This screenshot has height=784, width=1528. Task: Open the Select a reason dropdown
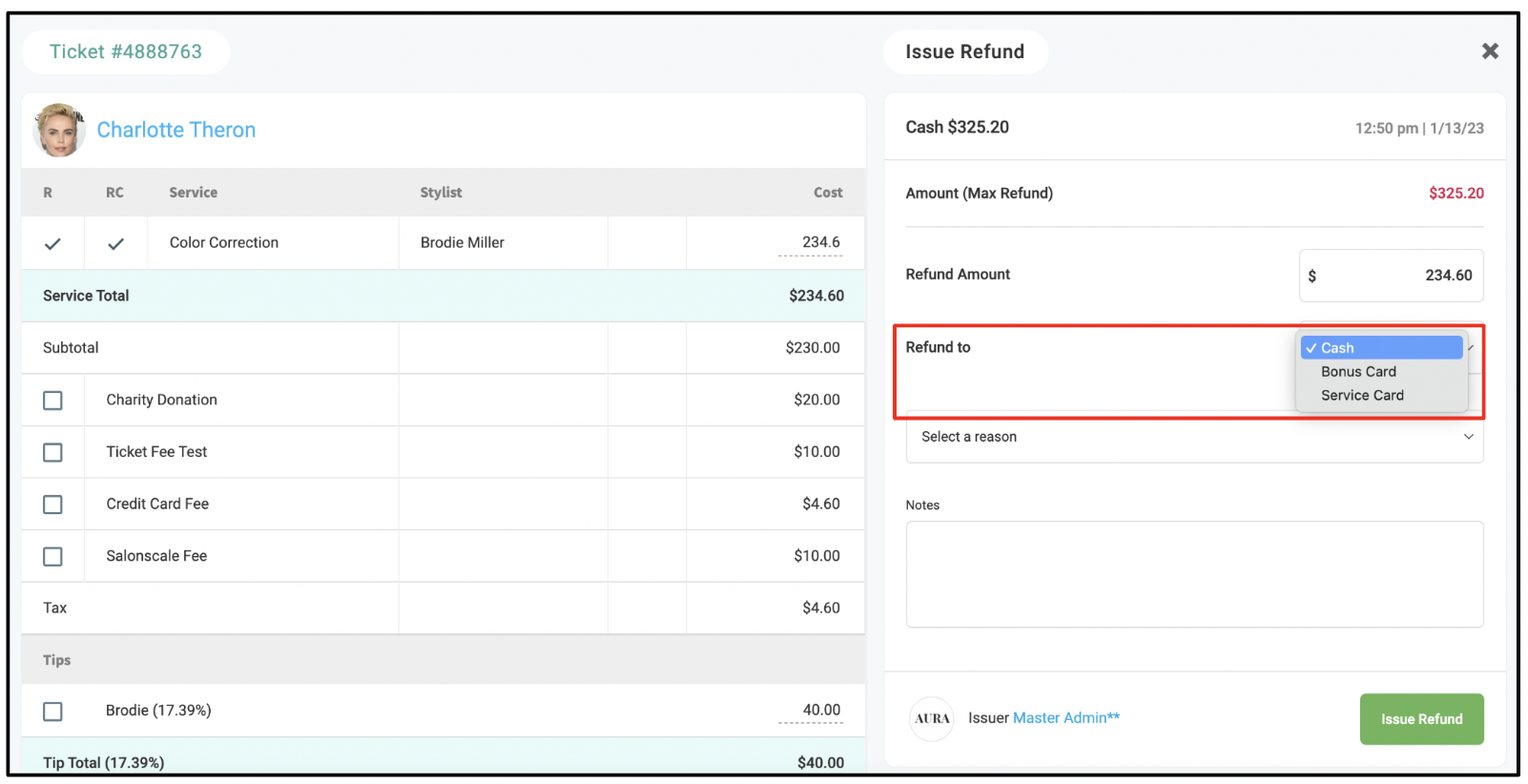[x=1194, y=437]
